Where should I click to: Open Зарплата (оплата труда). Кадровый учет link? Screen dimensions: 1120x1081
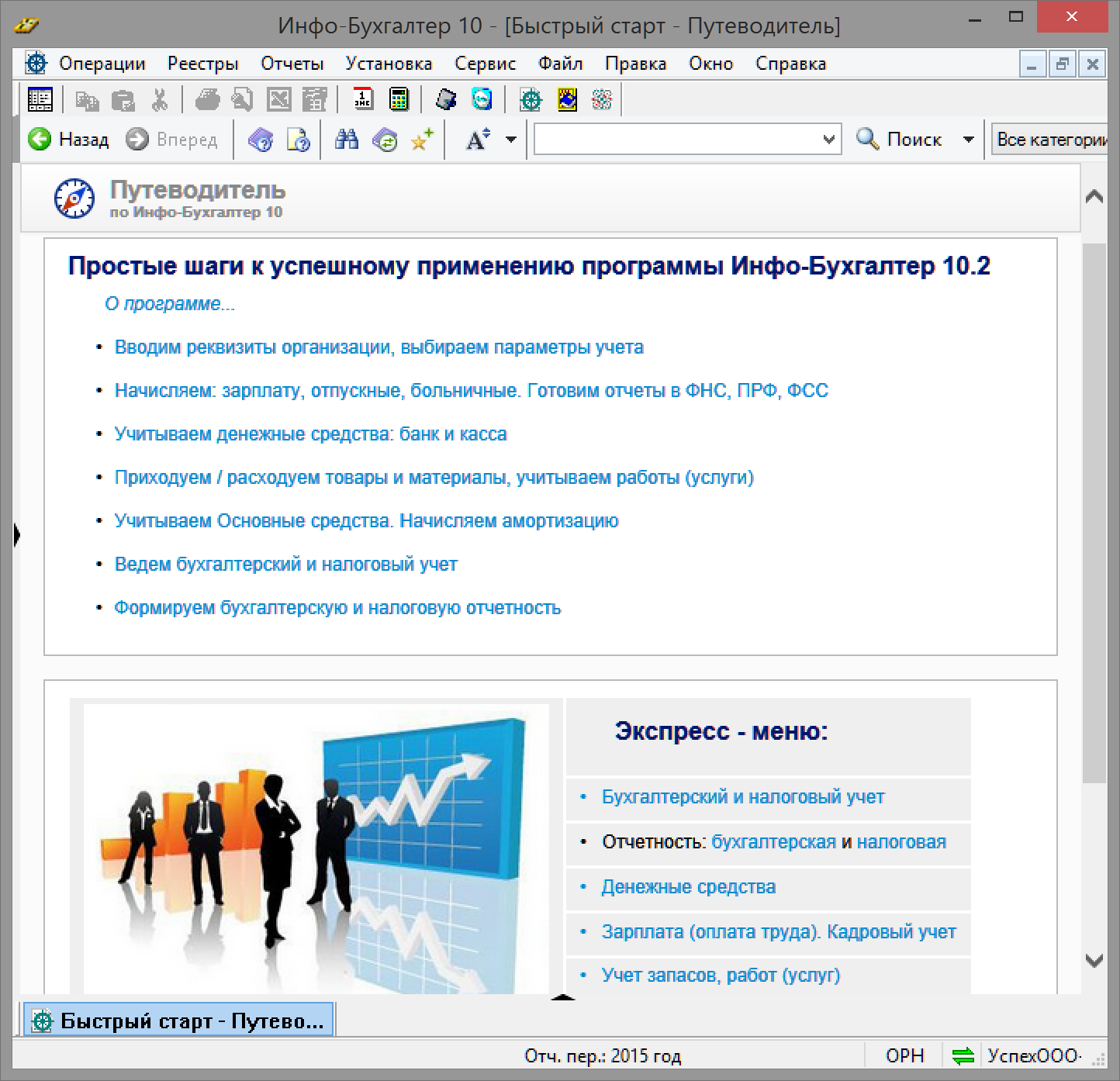(x=779, y=932)
